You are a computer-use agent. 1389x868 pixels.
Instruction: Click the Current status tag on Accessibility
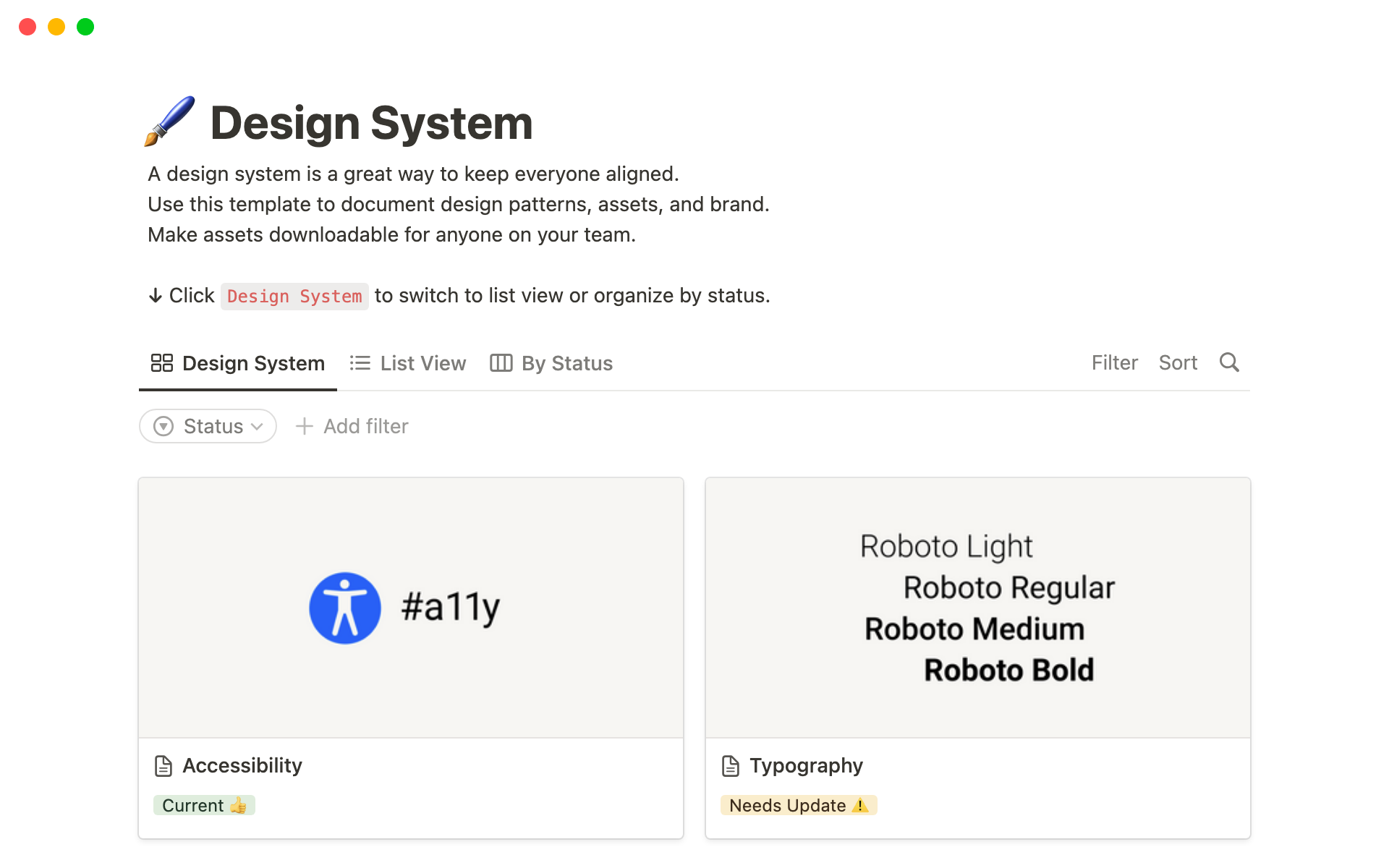click(x=204, y=804)
